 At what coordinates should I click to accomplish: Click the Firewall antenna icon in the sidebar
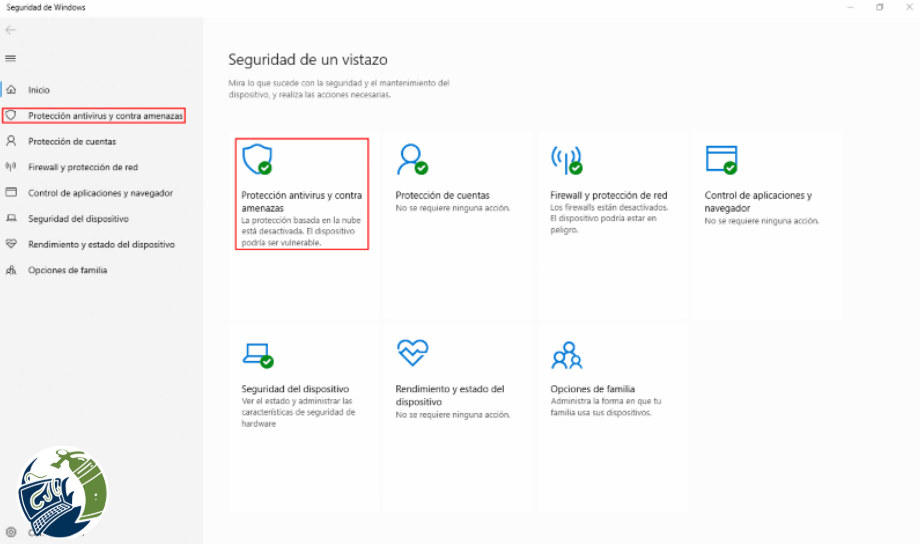(x=11, y=167)
